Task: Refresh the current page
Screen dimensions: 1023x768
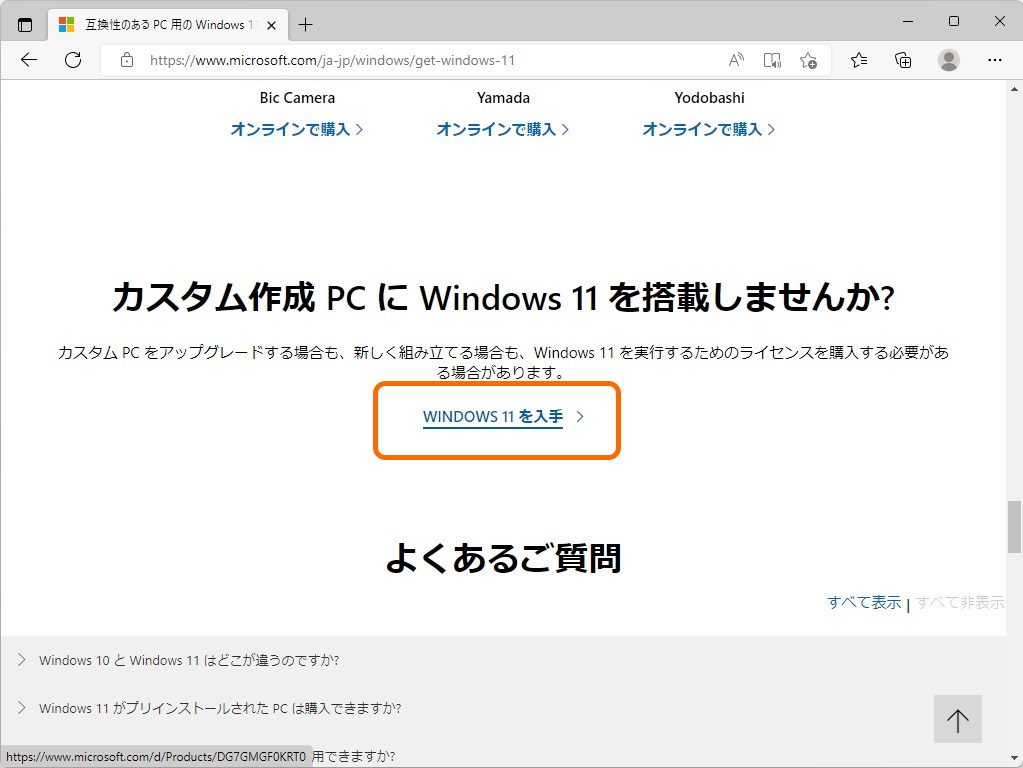Action: (x=71, y=60)
